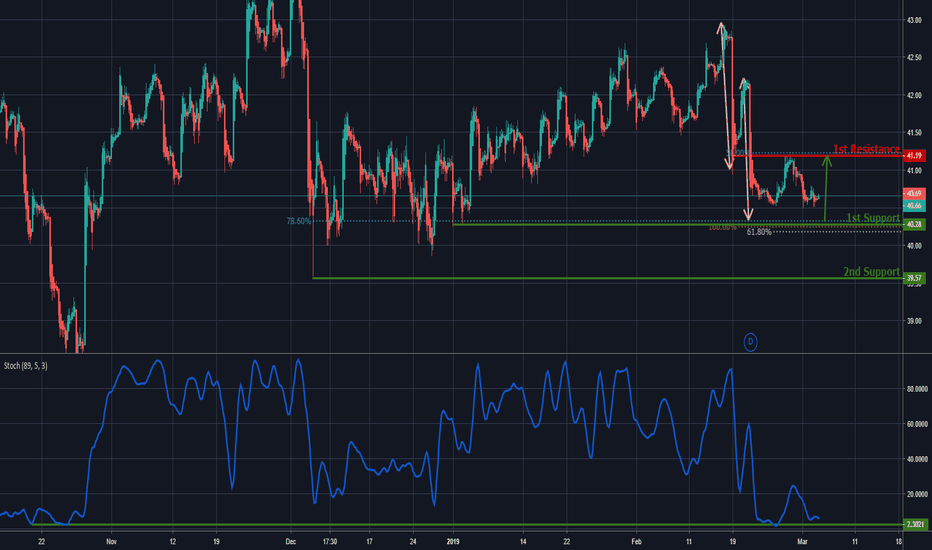Select the '1st Support' text annotation
Viewport: 932px width, 550px height.
873,218
